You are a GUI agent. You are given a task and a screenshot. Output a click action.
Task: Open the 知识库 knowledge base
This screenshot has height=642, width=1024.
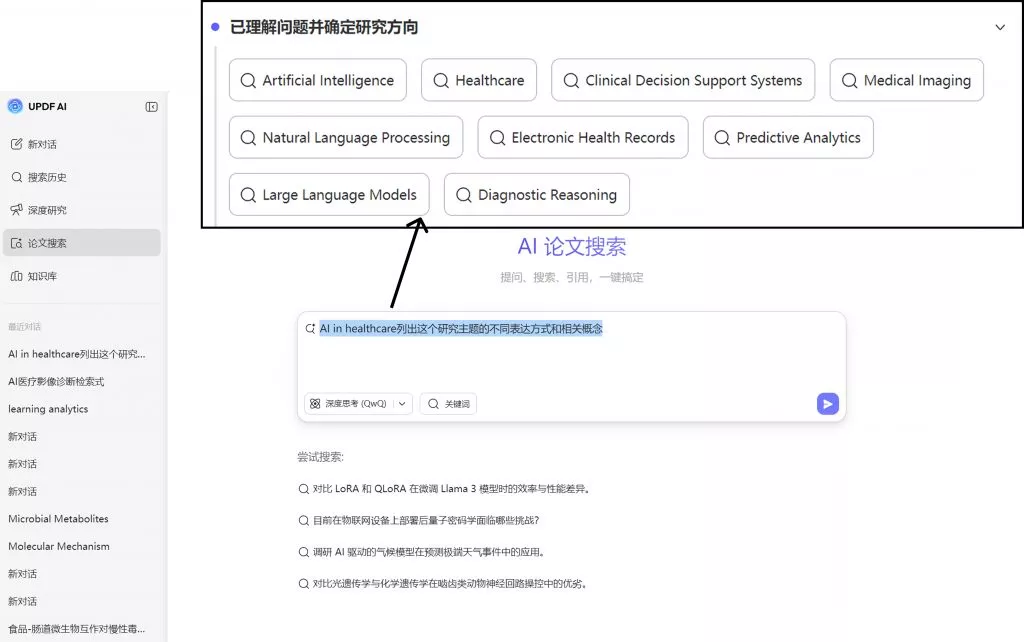(45, 276)
